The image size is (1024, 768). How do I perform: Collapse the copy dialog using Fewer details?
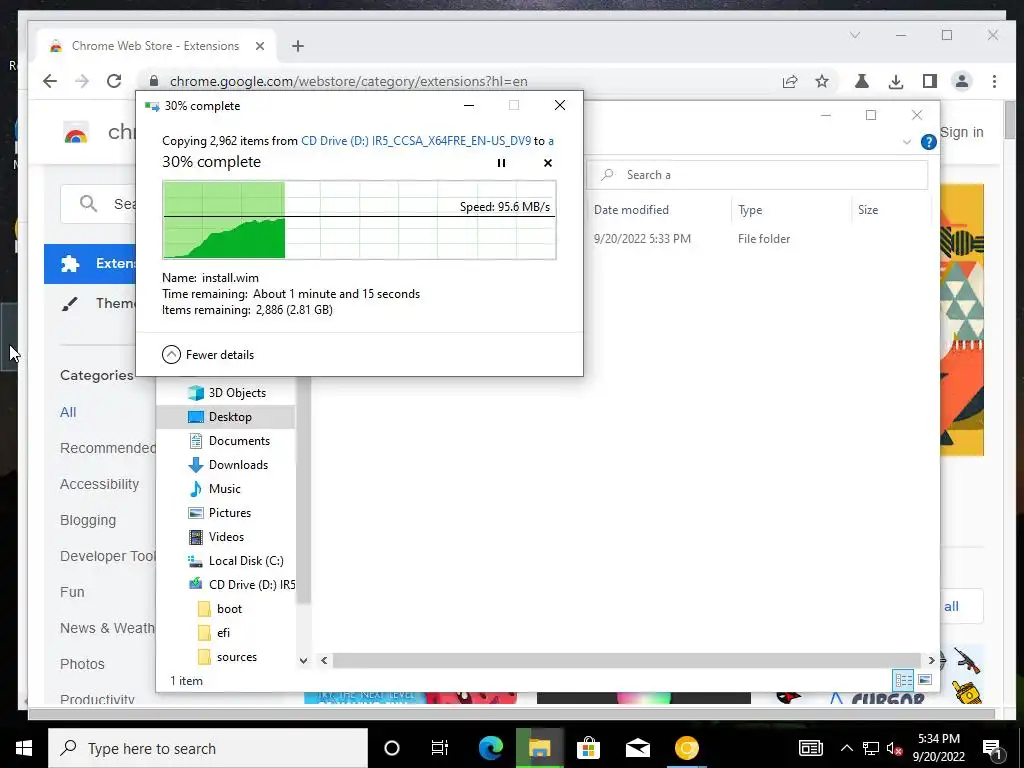click(208, 355)
